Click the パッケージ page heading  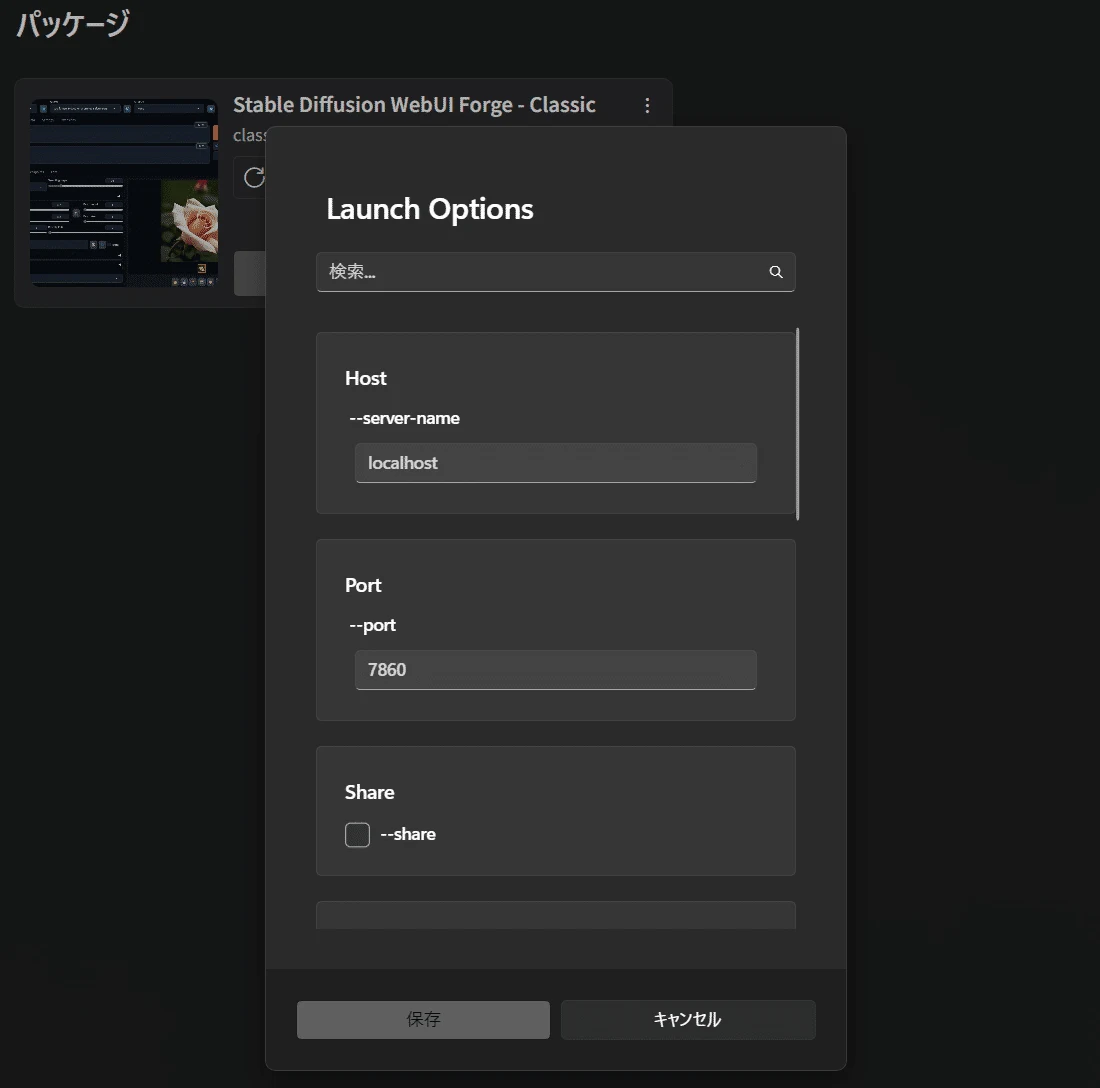[x=73, y=24]
